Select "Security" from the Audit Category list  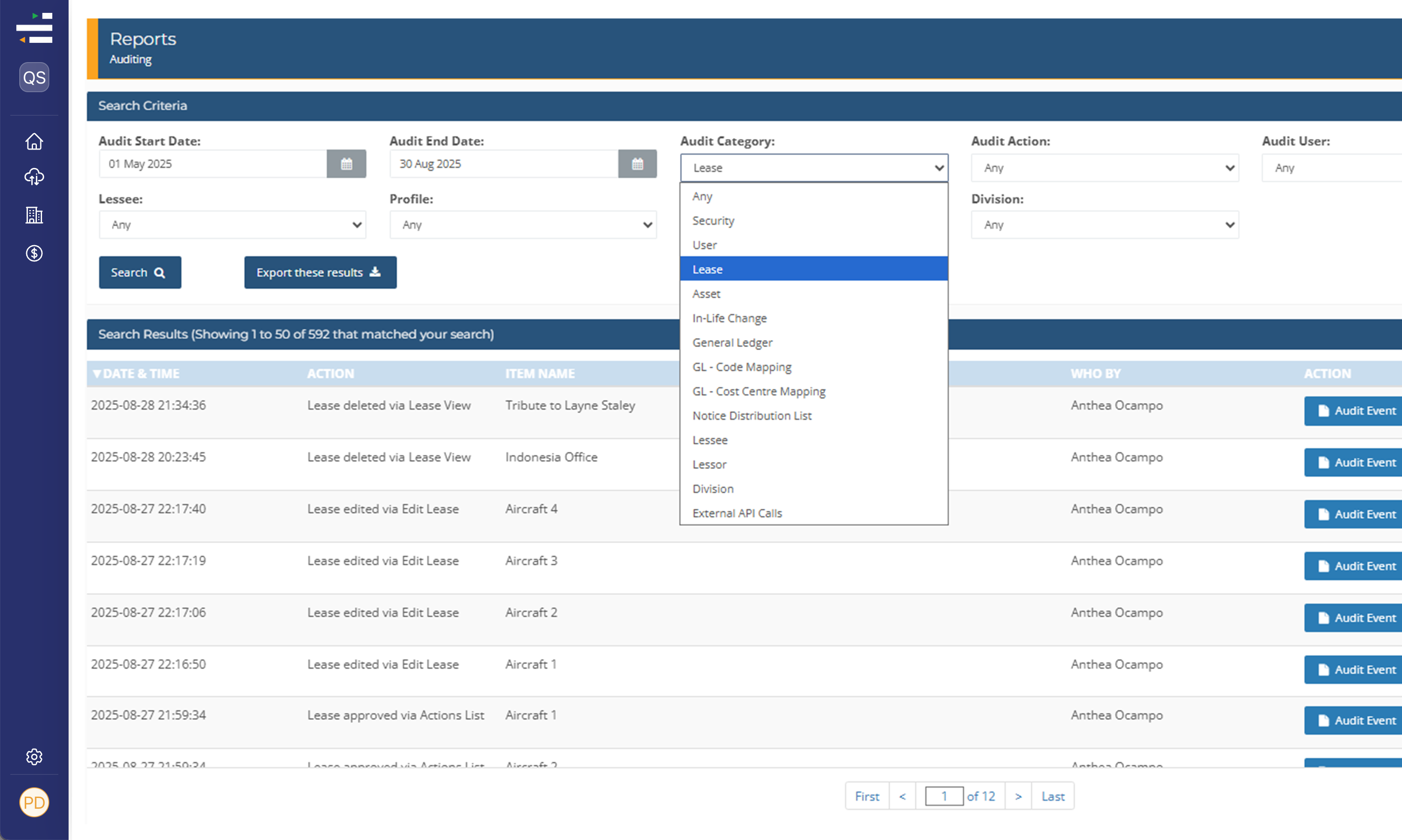(713, 220)
